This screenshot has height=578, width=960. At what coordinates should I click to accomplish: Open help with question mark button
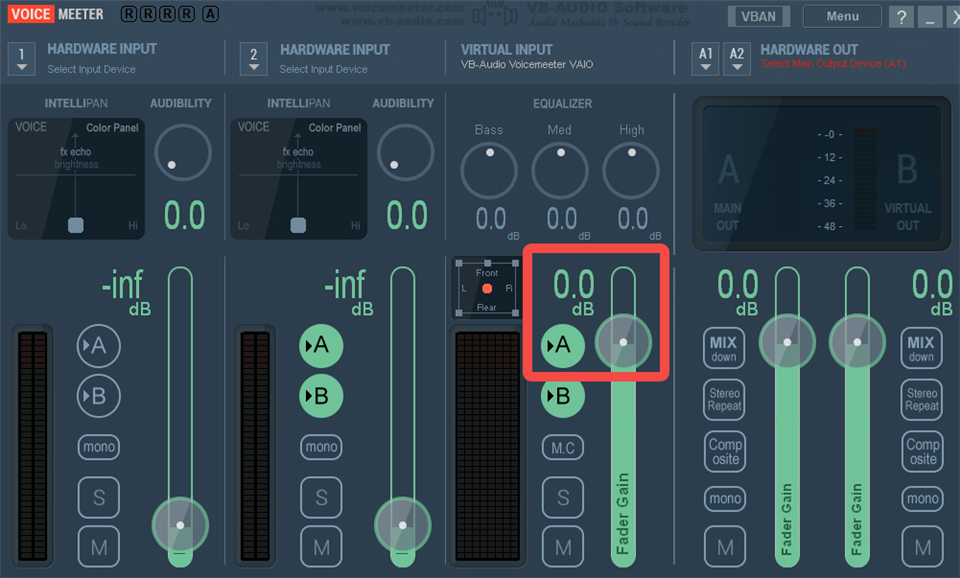click(x=901, y=17)
